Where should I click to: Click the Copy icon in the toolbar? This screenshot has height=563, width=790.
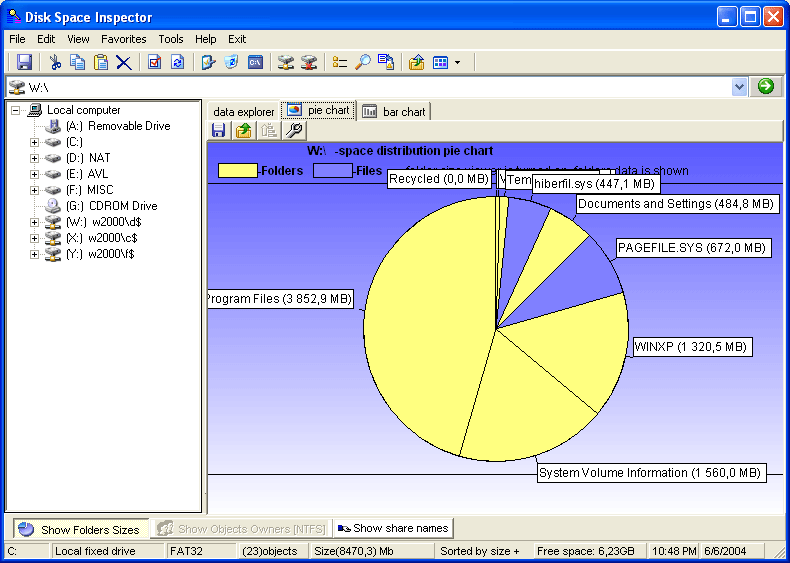tap(78, 62)
